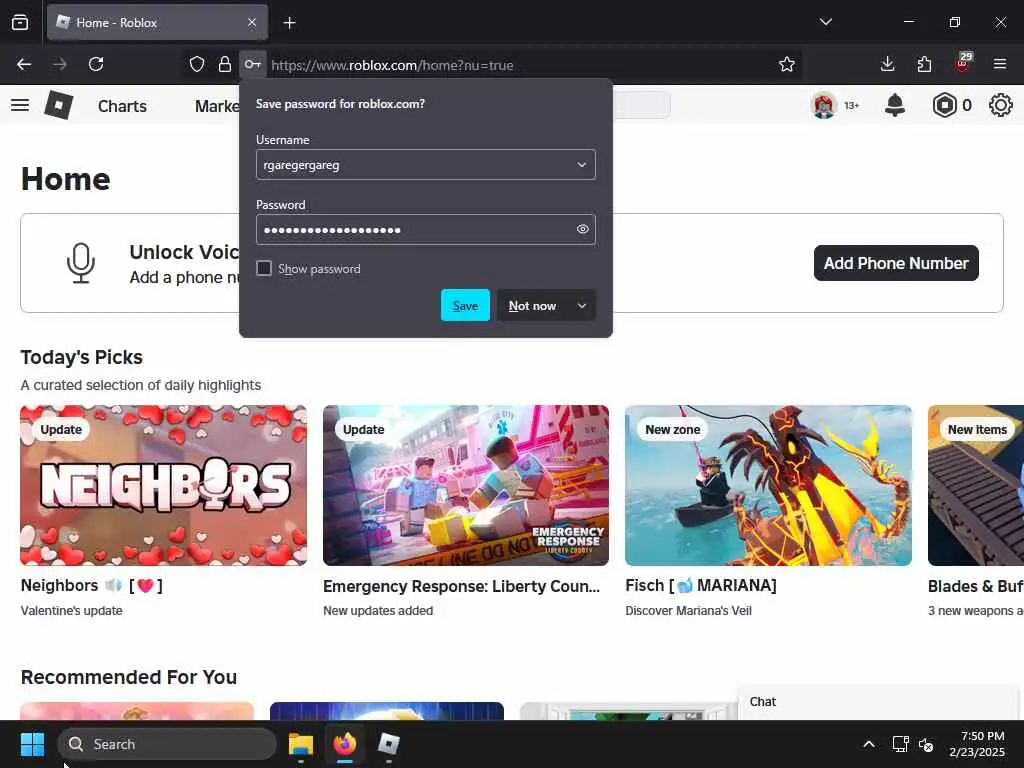Open Roblox notifications bell
This screenshot has height=768, width=1024.
(x=895, y=105)
